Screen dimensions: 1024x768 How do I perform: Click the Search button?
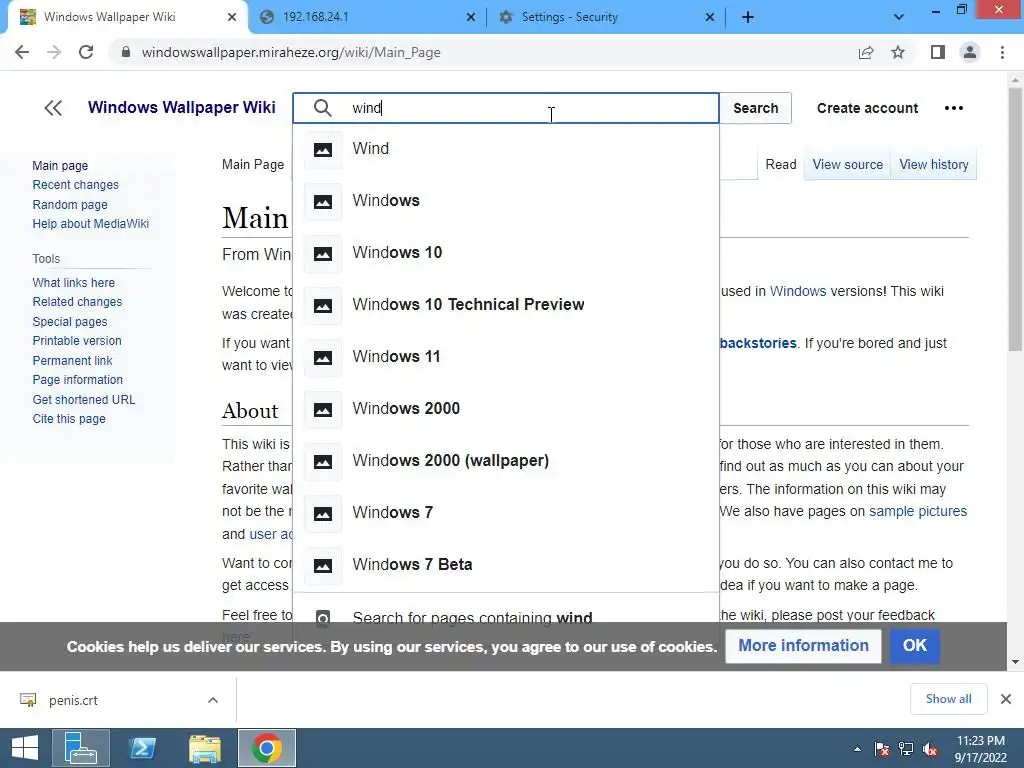point(756,108)
